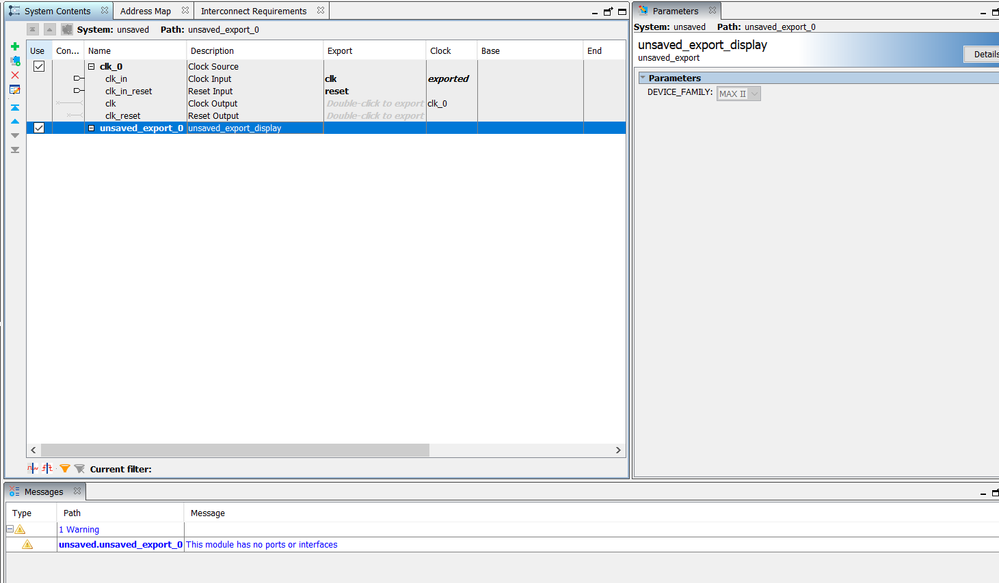This screenshot has width=999, height=583.
Task: Click 'This module has no ports or interfaces'
Action: pyautogui.click(x=261, y=544)
